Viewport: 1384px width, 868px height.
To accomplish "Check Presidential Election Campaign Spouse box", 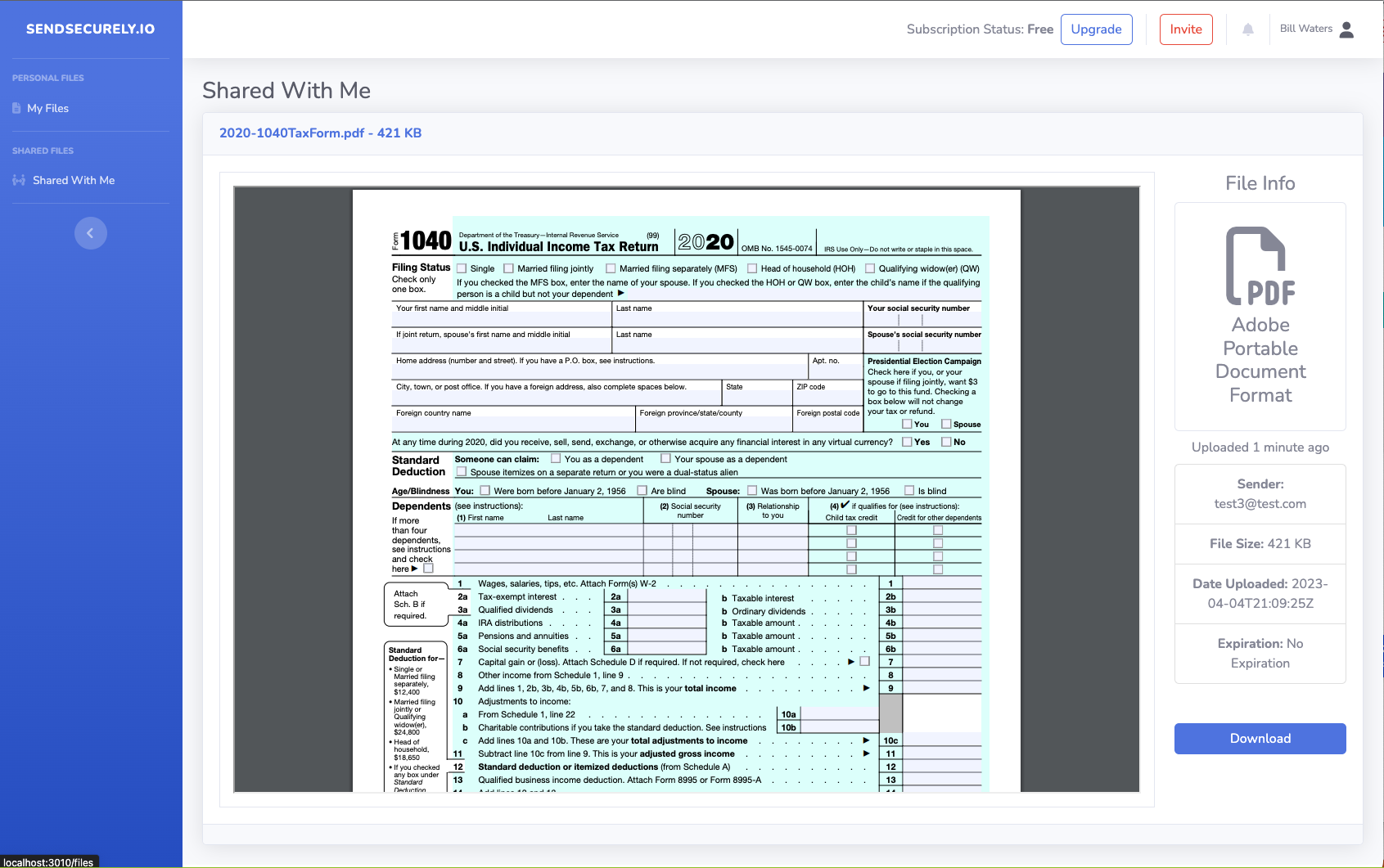I will coord(946,424).
